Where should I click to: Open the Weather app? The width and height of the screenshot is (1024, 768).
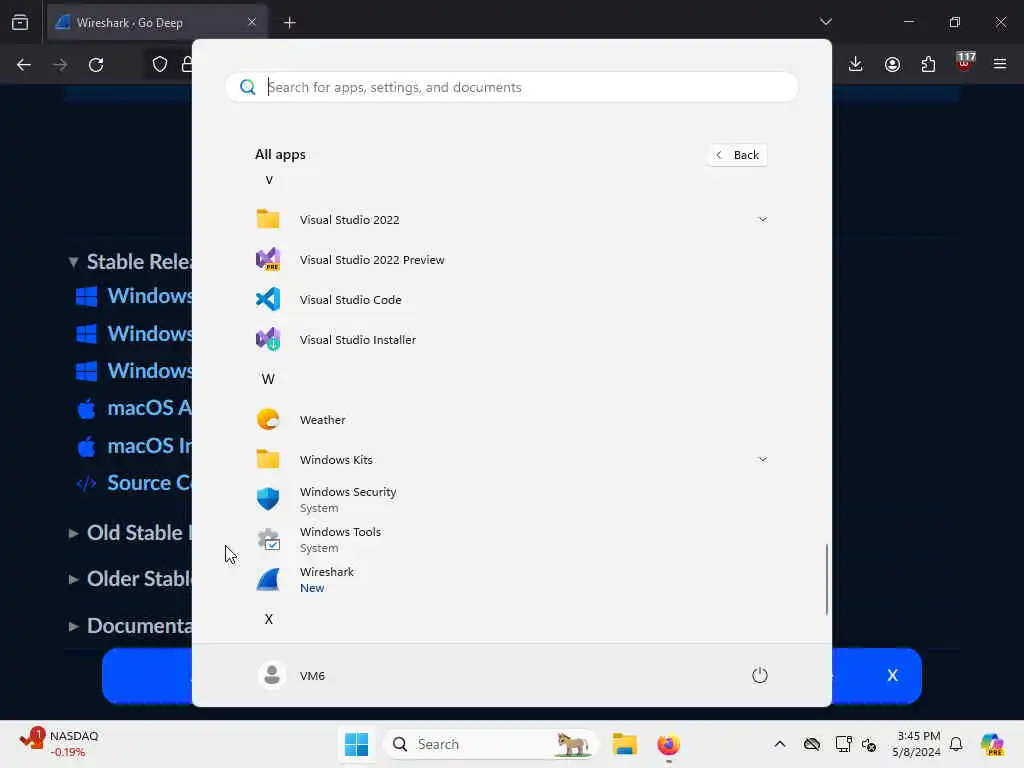click(x=511, y=419)
